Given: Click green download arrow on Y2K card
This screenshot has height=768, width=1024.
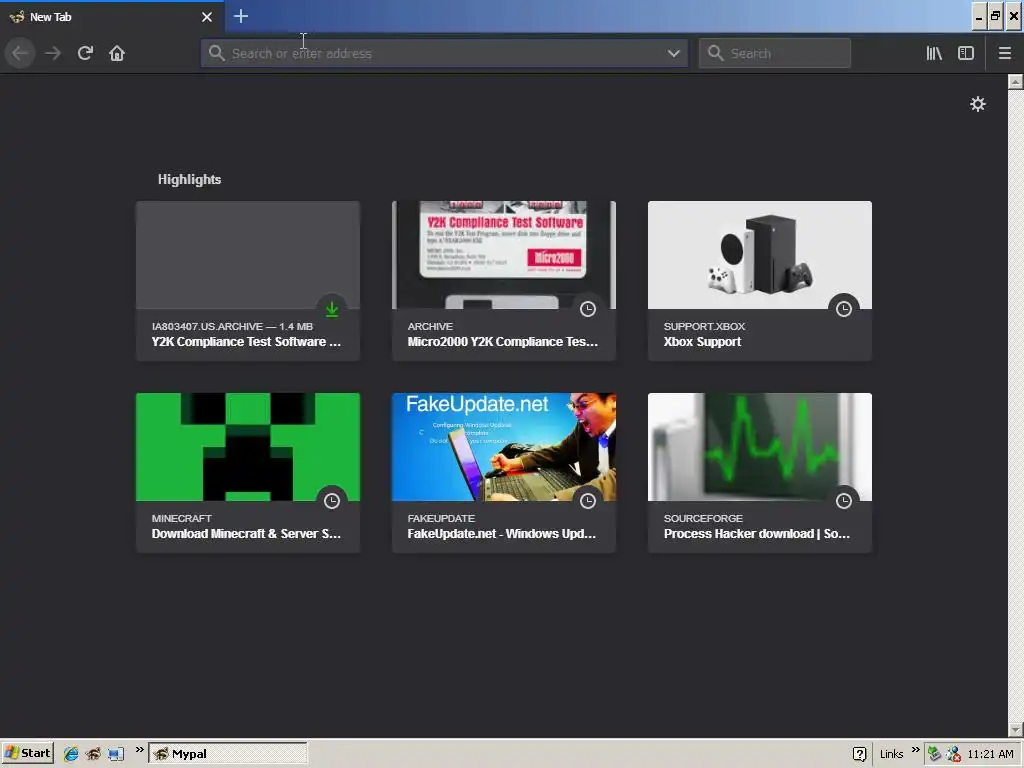Looking at the screenshot, I should 332,309.
